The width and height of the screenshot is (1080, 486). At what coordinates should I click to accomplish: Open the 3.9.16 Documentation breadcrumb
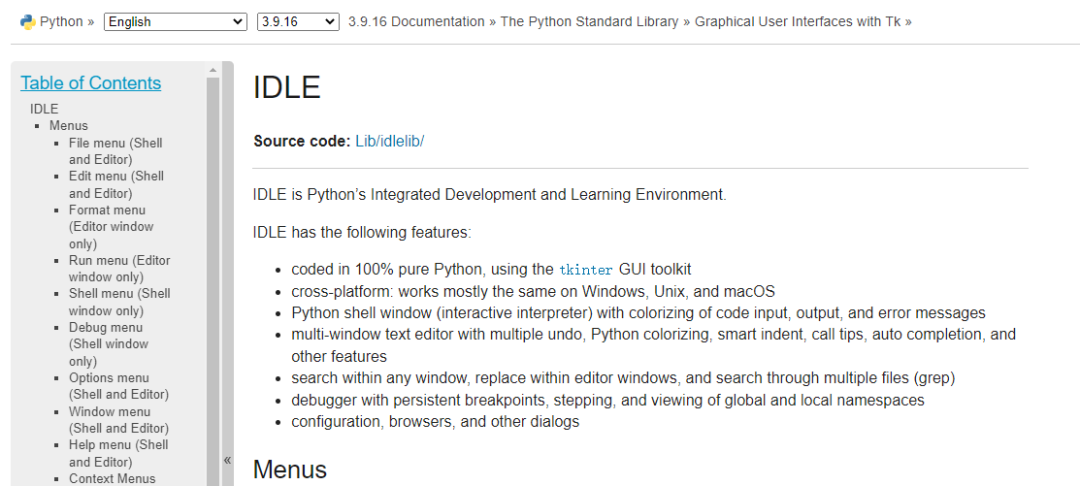coord(416,22)
